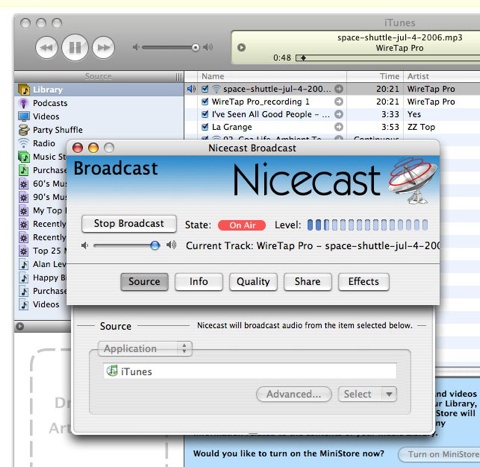Click the Source column header in iTunes

click(x=98, y=76)
